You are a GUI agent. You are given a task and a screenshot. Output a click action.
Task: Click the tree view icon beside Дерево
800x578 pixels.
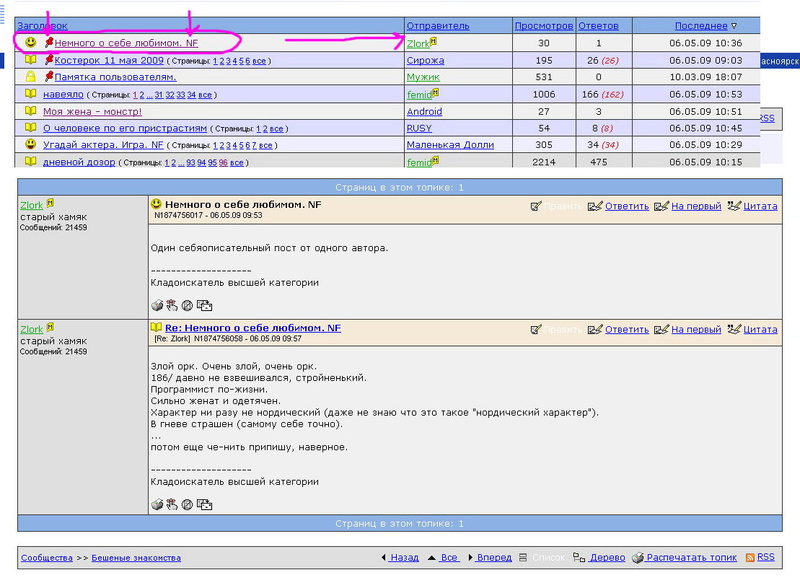[x=578, y=557]
